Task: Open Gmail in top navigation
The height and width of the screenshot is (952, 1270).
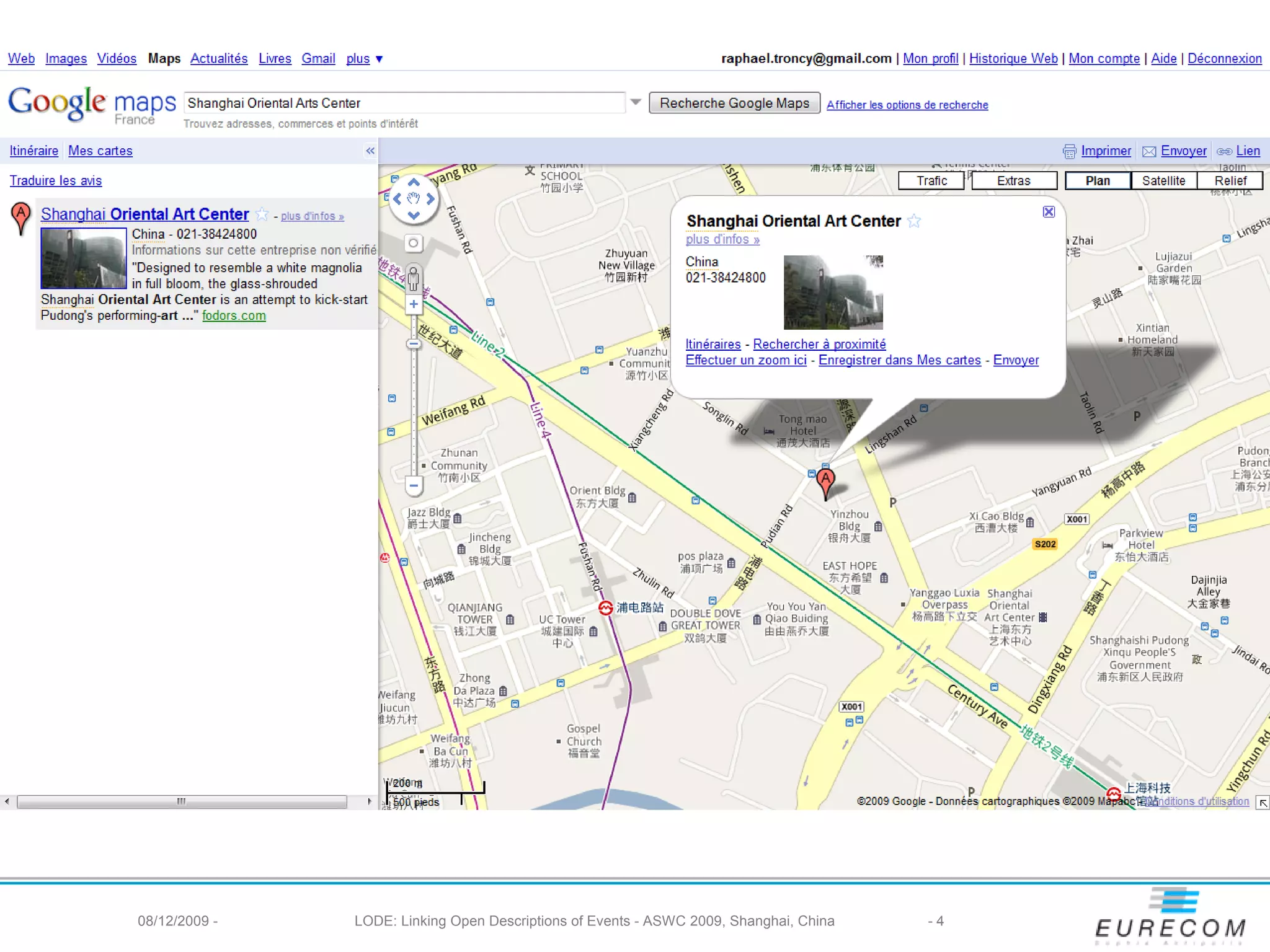Action: tap(318, 58)
